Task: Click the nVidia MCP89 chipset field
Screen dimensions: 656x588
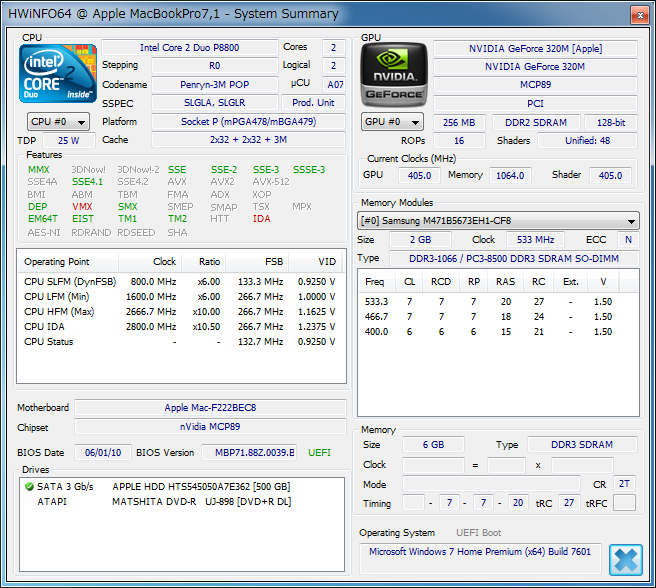Action: pyautogui.click(x=210, y=427)
